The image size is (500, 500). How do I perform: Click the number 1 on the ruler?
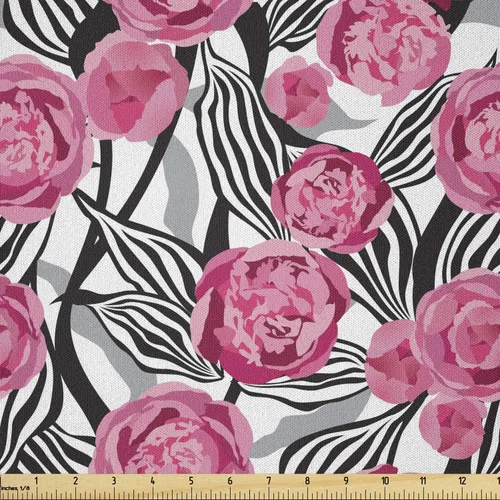coord(36,481)
